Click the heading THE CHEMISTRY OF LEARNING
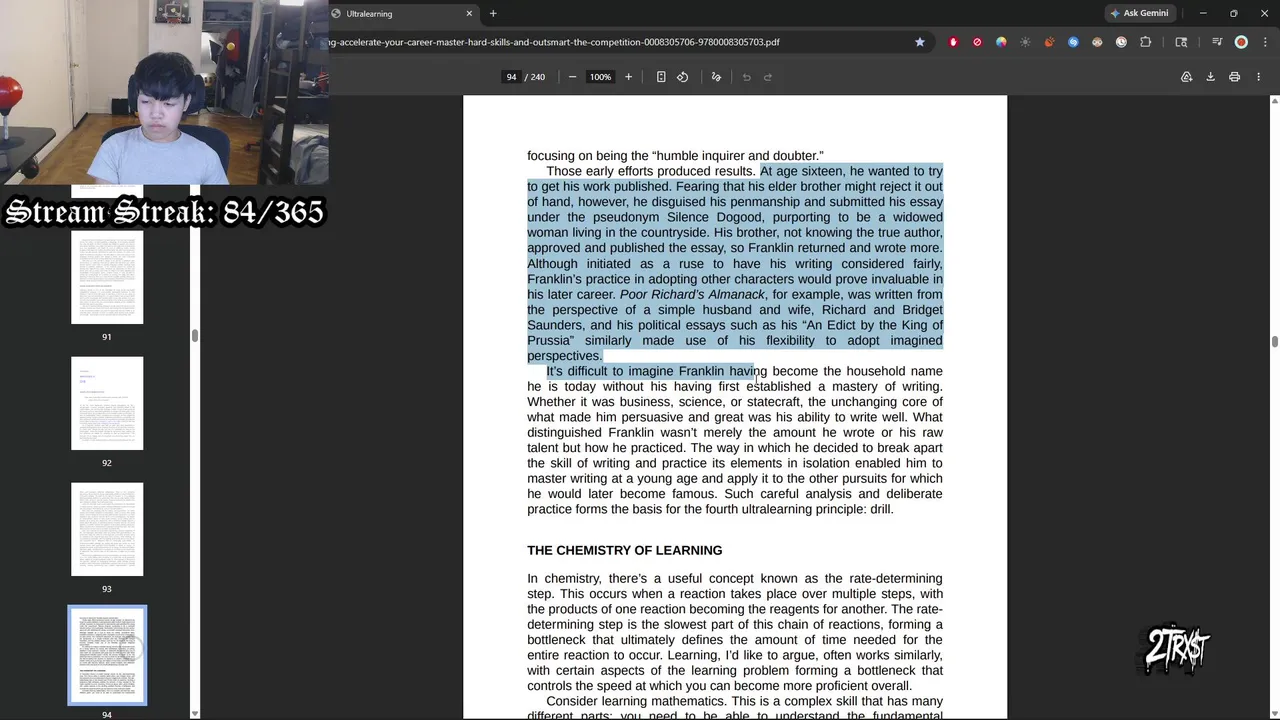The height and width of the screenshot is (720, 1280). click(x=624, y=550)
